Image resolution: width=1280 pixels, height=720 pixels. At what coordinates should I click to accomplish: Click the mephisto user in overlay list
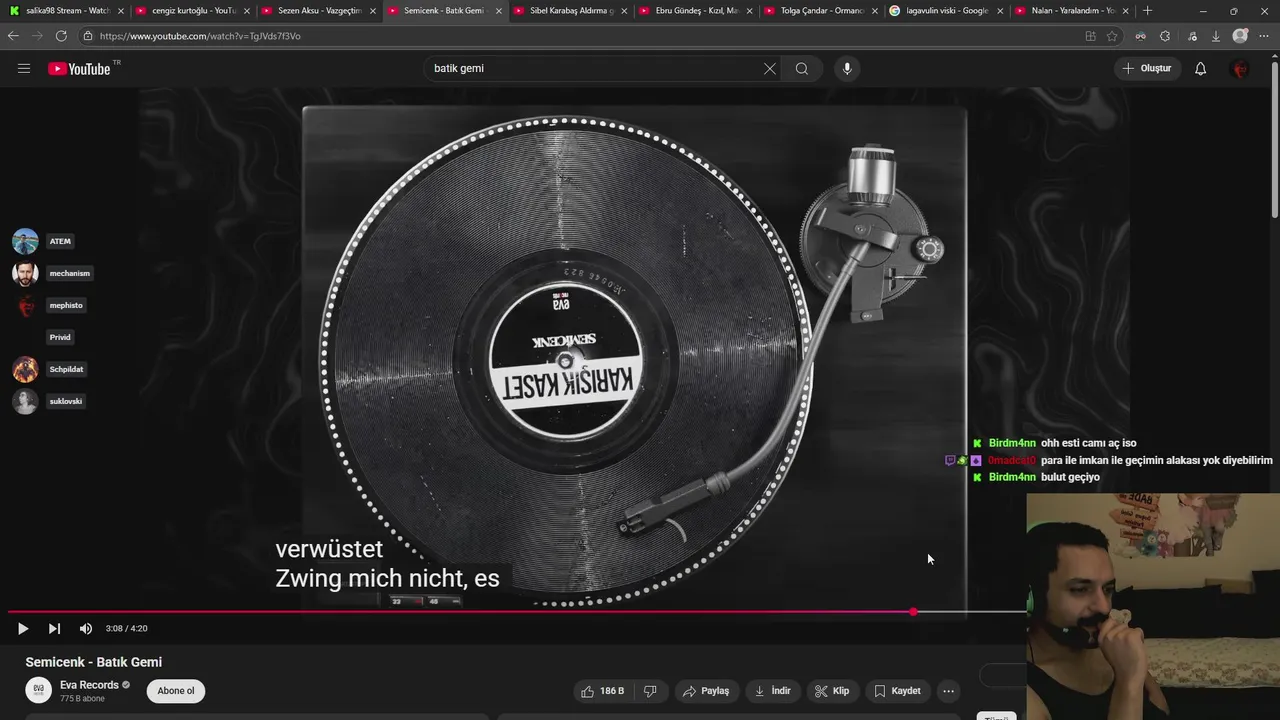(49, 305)
